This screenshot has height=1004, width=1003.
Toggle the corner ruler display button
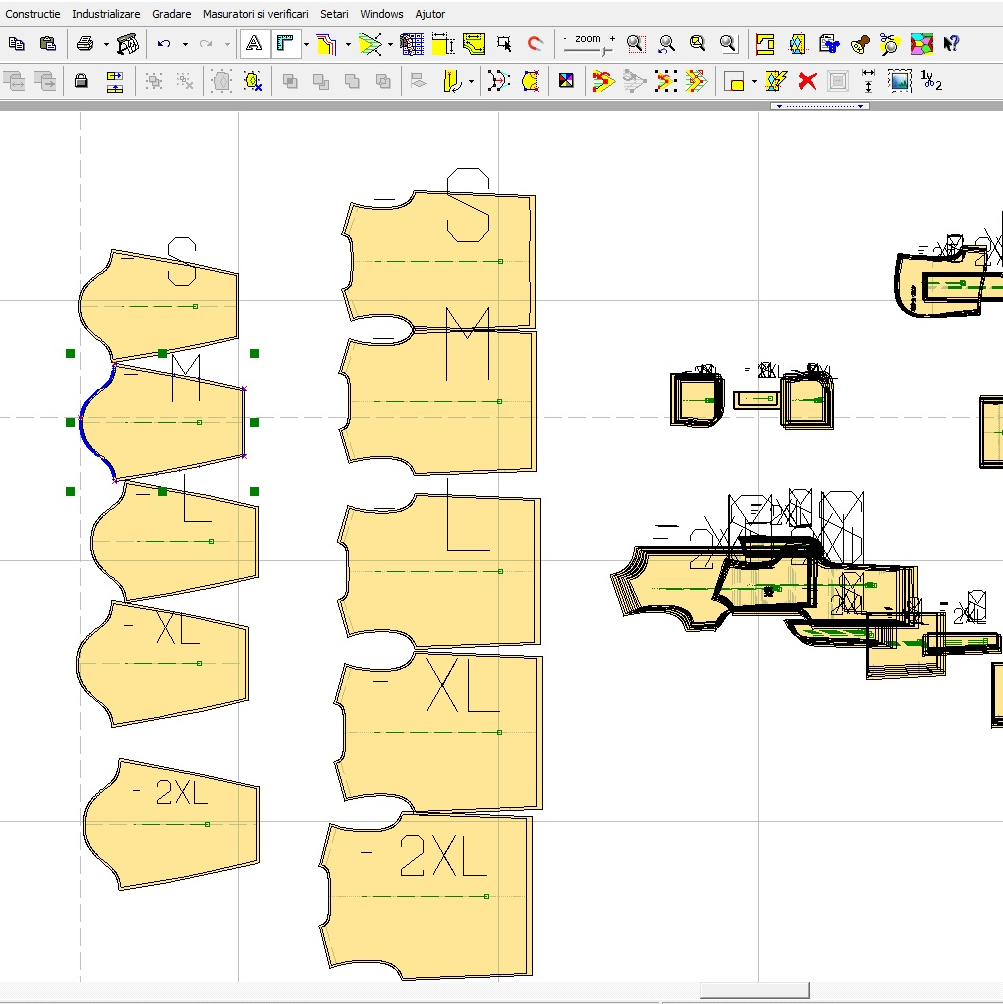click(286, 44)
